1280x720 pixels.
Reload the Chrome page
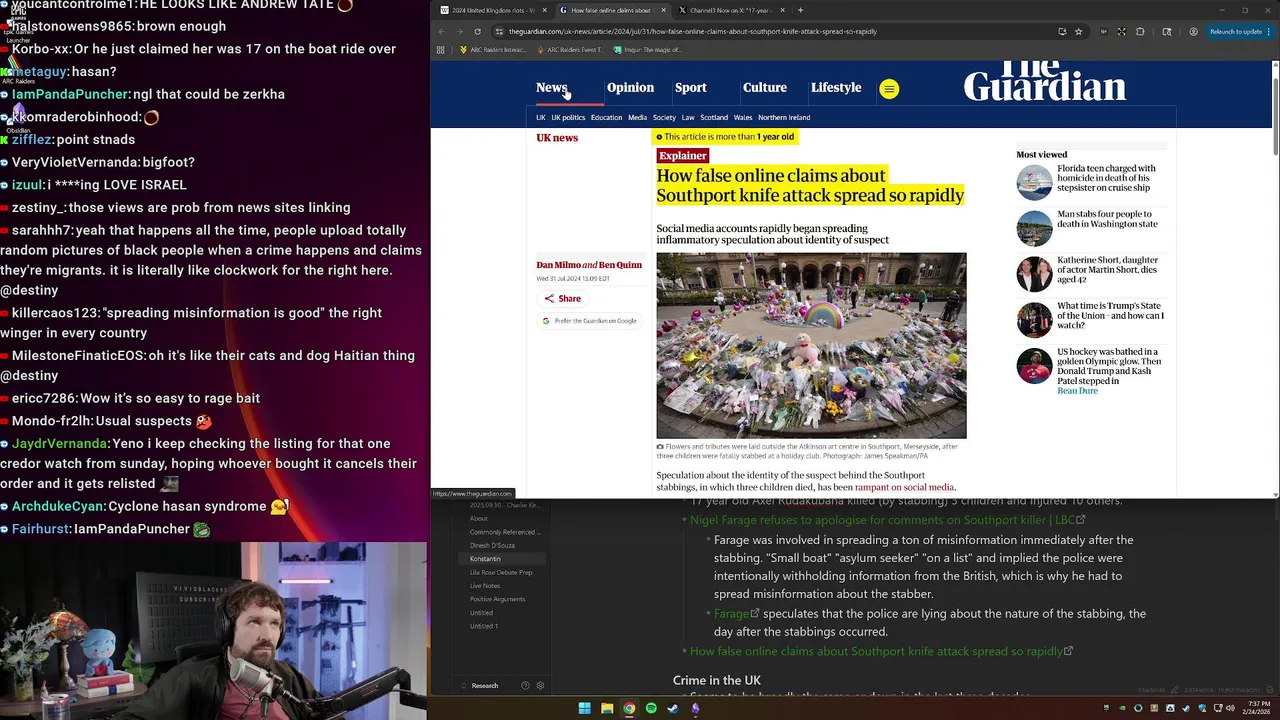pos(477,31)
